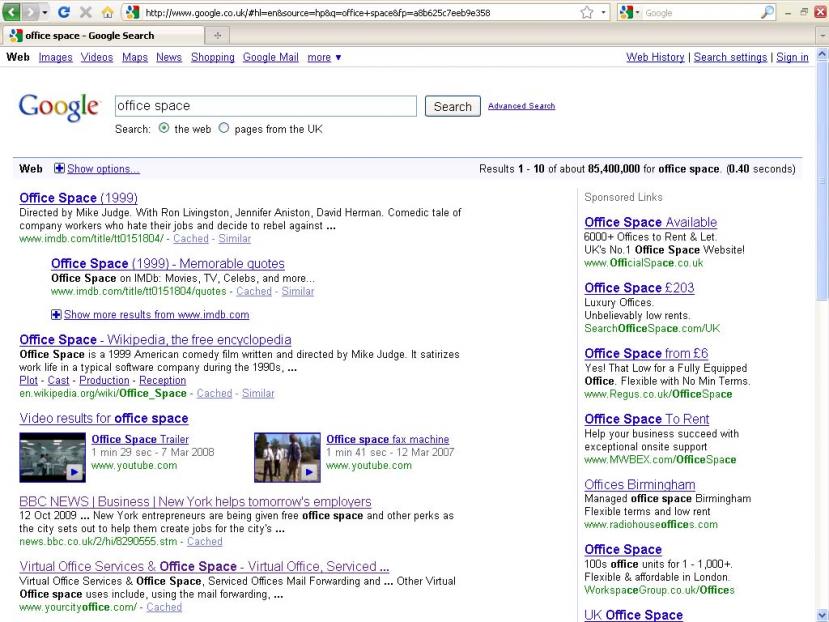
Task: Open 'Office Space £203' sponsored link
Action: [x=639, y=288]
